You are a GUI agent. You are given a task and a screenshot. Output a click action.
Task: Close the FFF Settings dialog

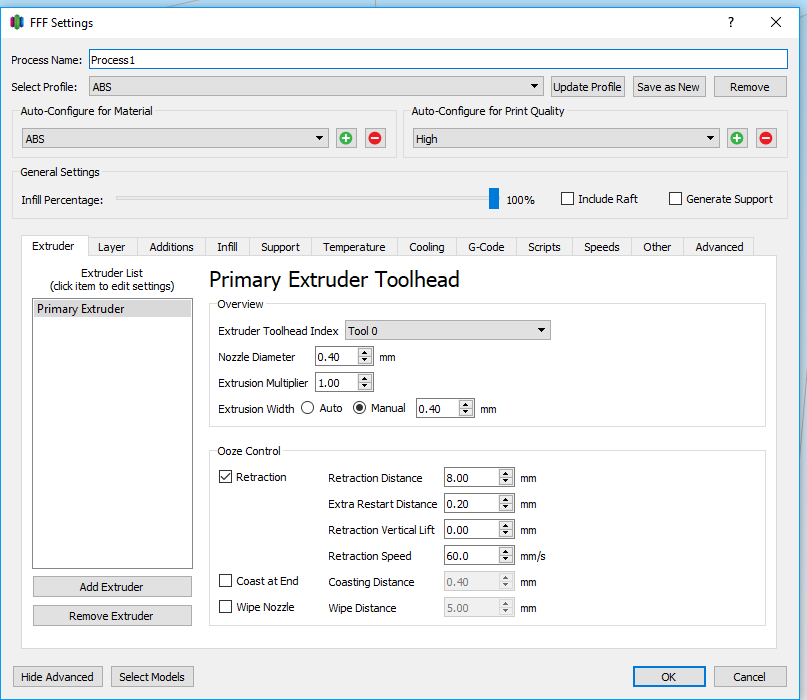pyautogui.click(x=776, y=22)
